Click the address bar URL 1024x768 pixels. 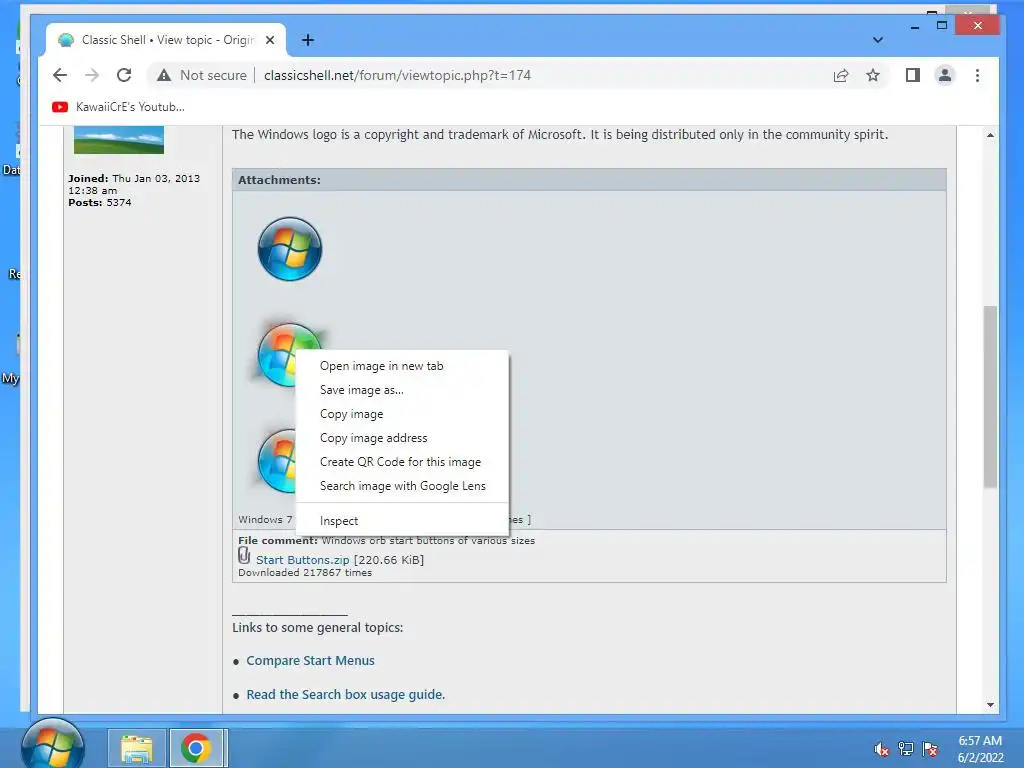(397, 75)
